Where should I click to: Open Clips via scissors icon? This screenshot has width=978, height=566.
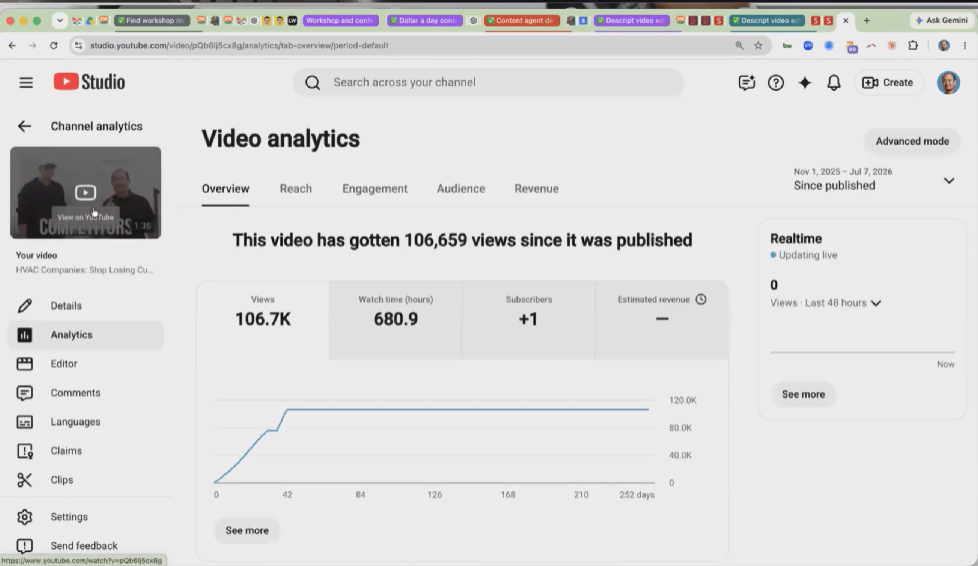tap(24, 480)
